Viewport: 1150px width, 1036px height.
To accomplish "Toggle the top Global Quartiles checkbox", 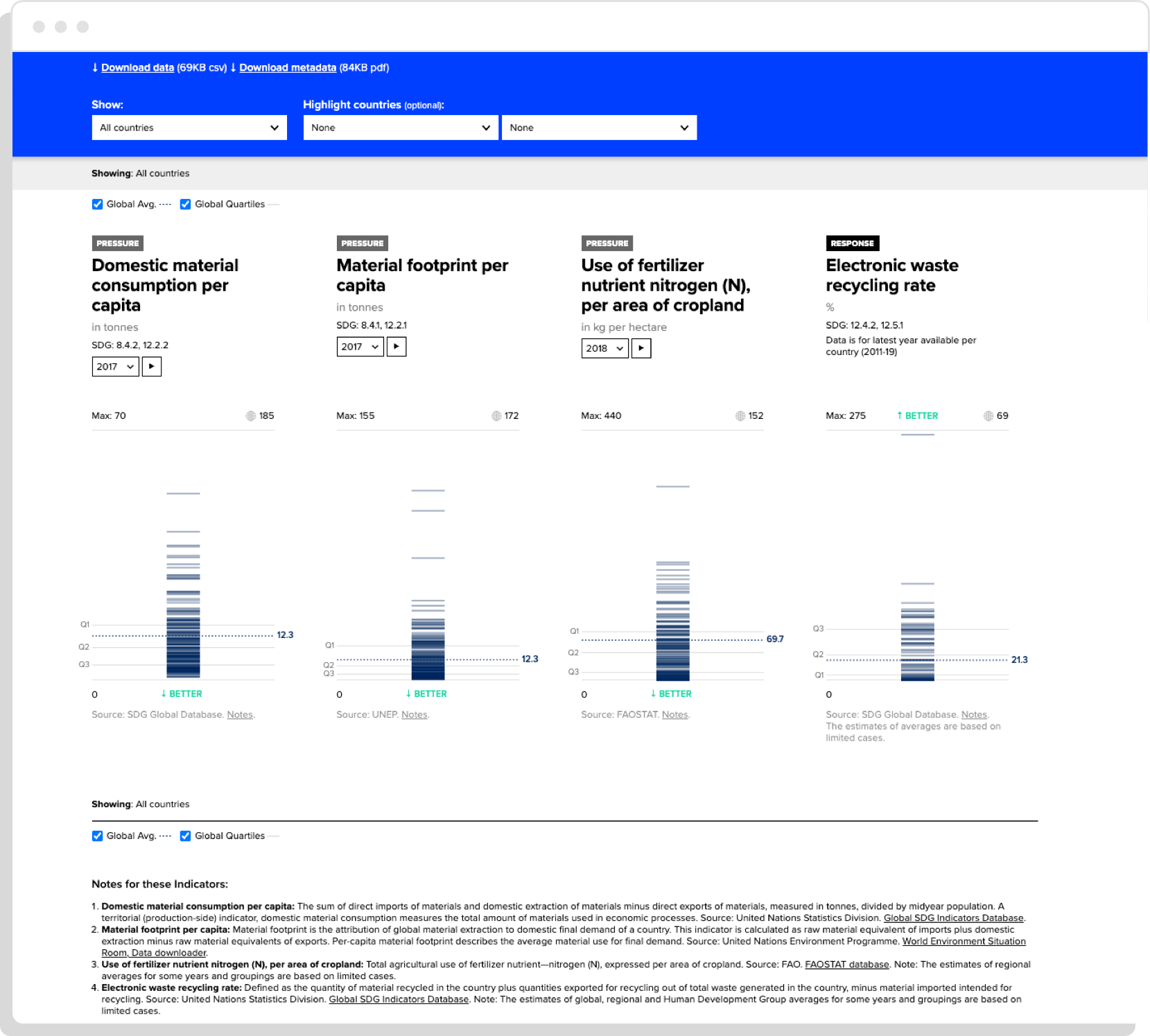I will tap(186, 205).
